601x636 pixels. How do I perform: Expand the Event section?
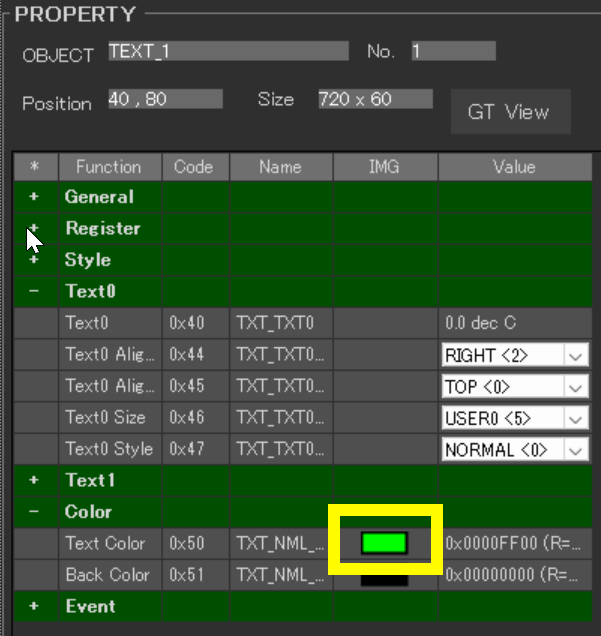point(35,606)
